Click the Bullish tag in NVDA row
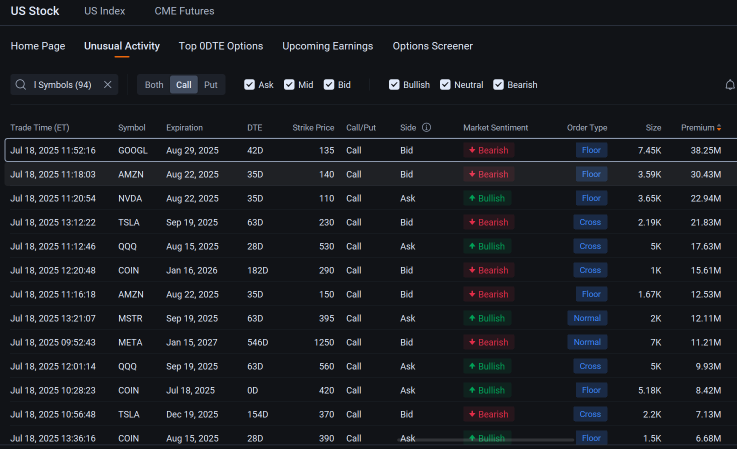 pyautogui.click(x=487, y=198)
